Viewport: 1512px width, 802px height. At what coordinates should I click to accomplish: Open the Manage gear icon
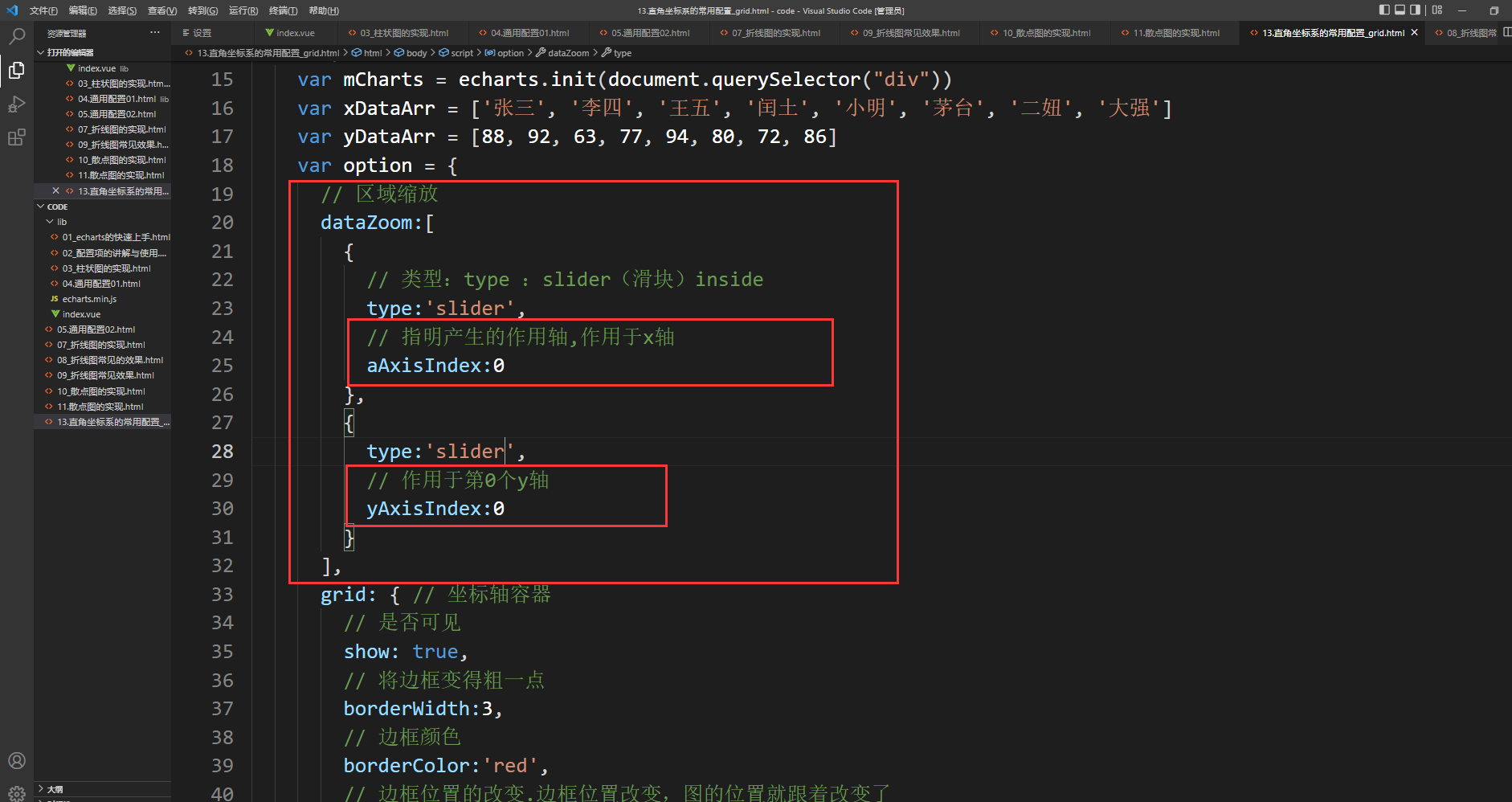point(16,793)
